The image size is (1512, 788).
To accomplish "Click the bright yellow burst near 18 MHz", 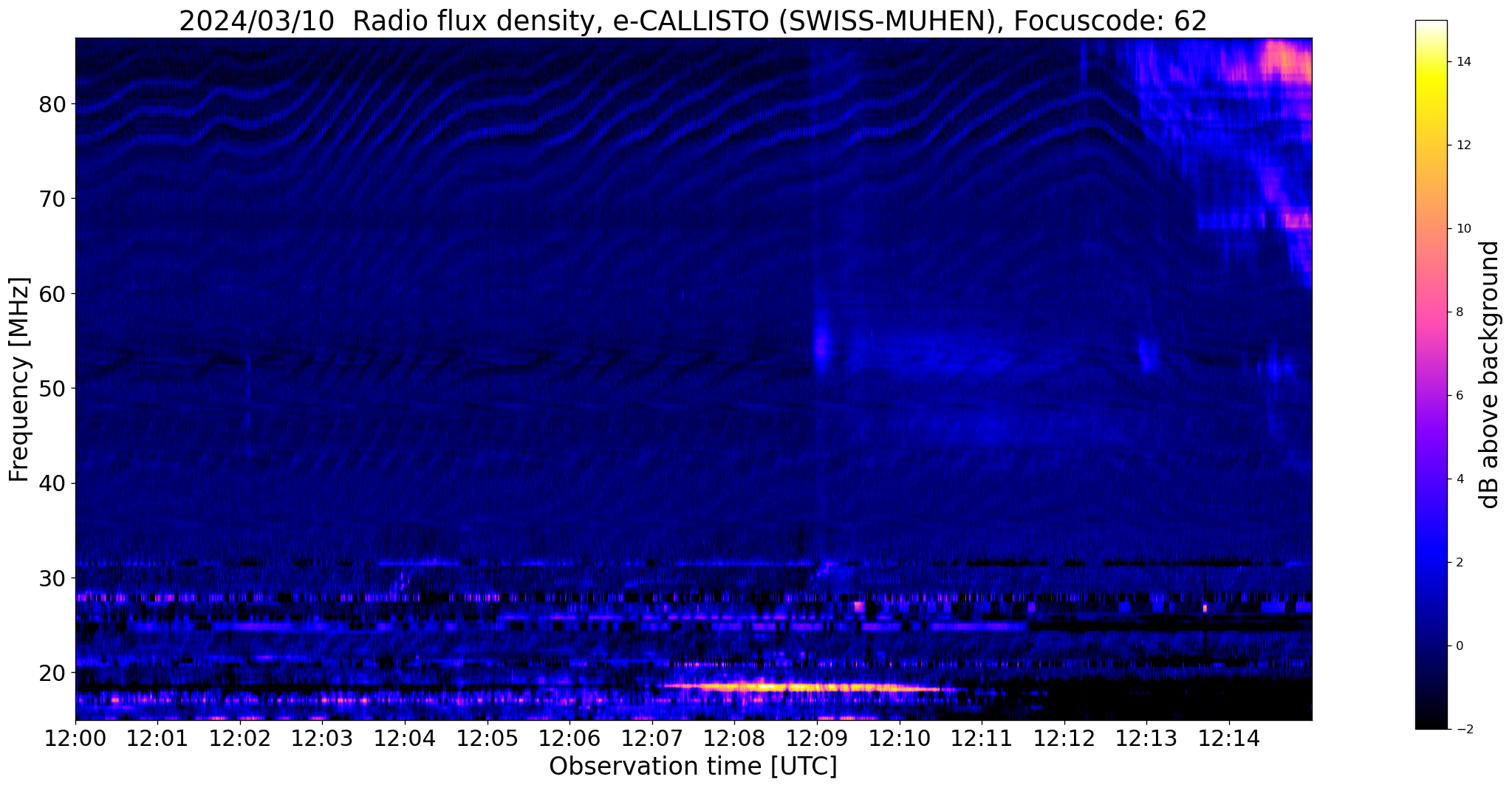I will (801, 687).
